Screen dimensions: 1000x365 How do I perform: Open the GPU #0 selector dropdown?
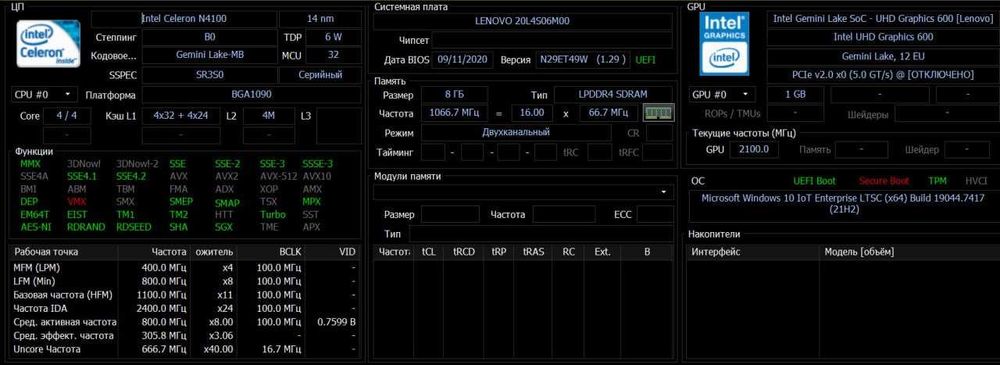point(722,95)
